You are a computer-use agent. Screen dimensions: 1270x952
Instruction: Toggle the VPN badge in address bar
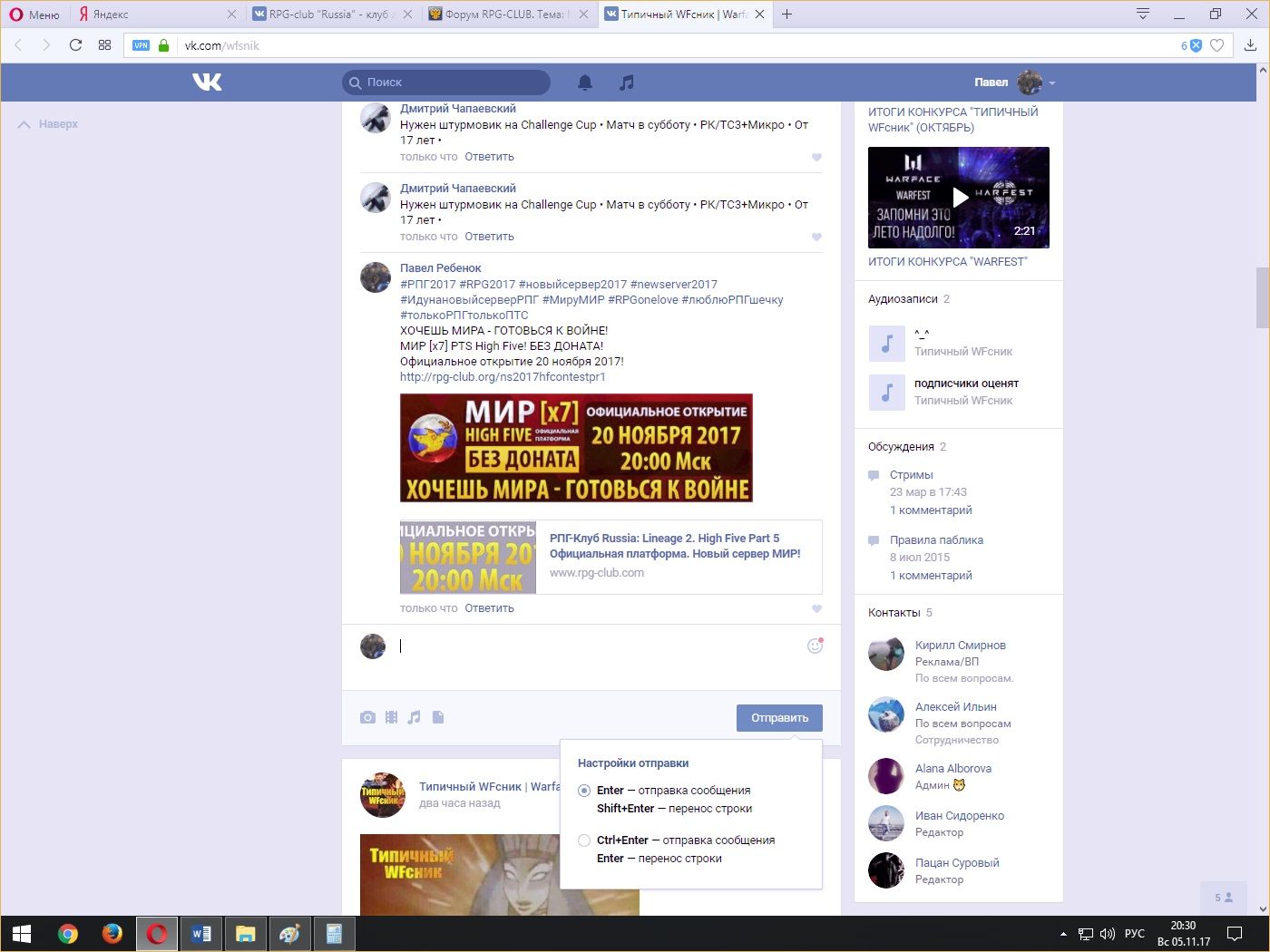click(x=141, y=45)
